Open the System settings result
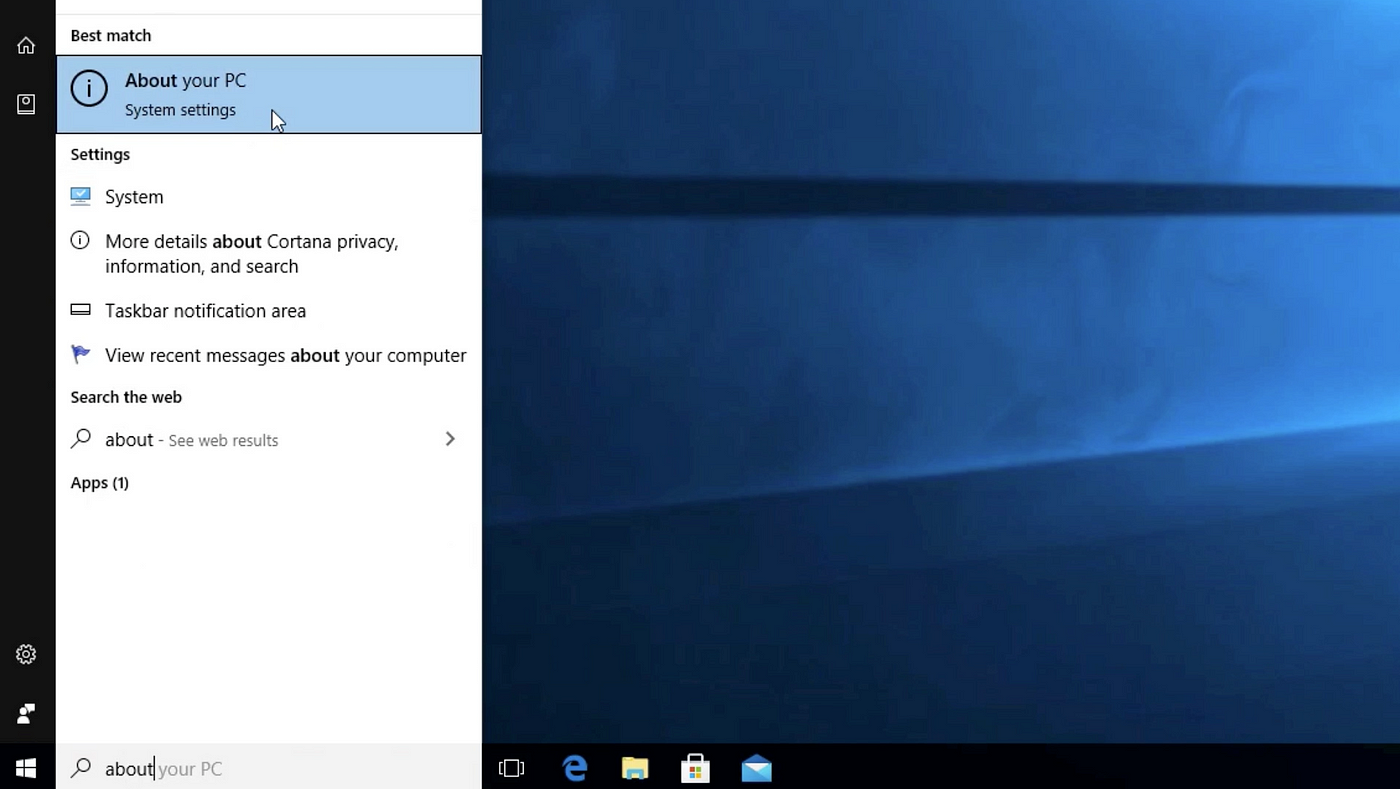 tap(269, 197)
